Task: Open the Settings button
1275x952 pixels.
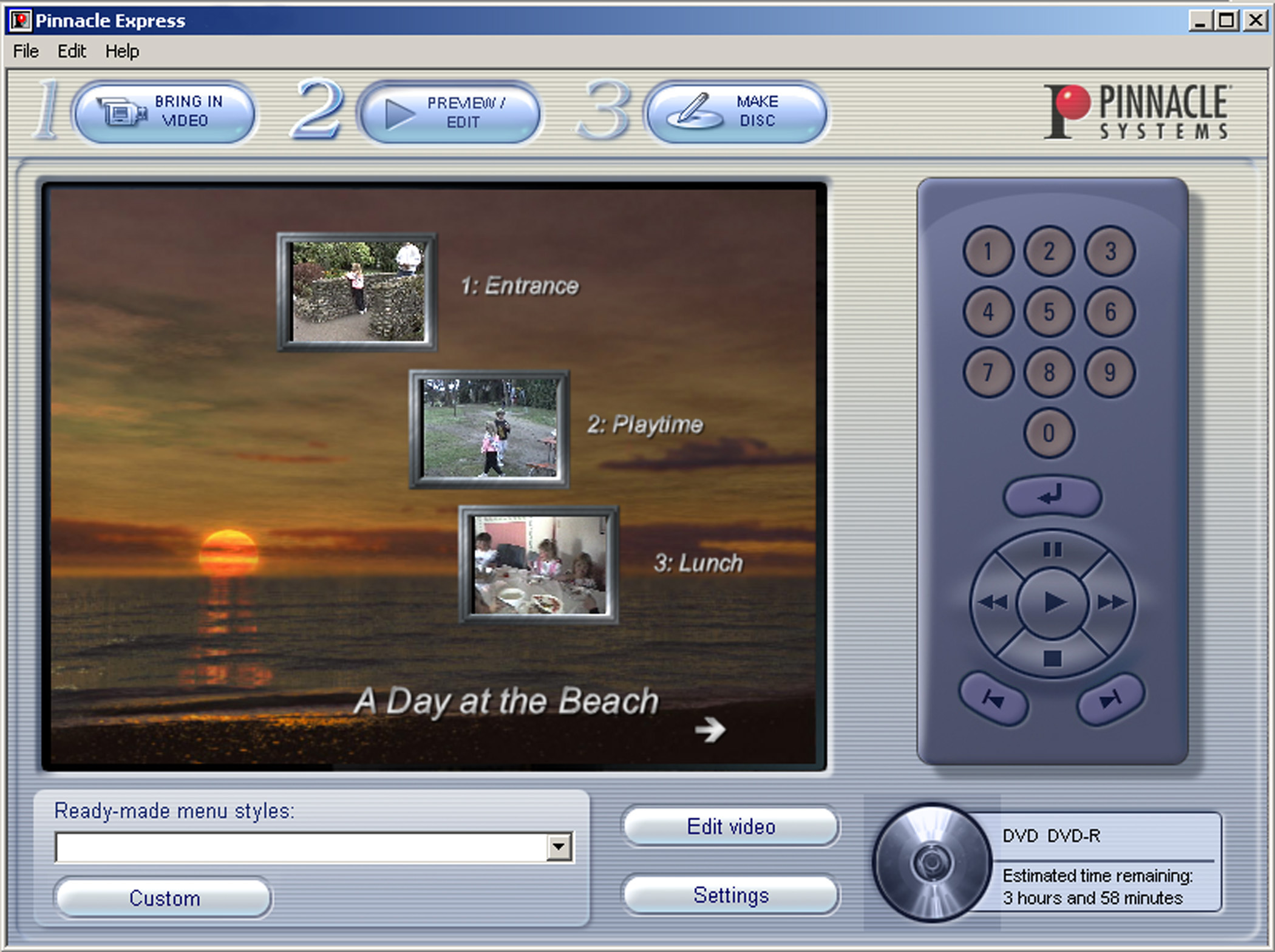Action: pyautogui.click(x=731, y=895)
